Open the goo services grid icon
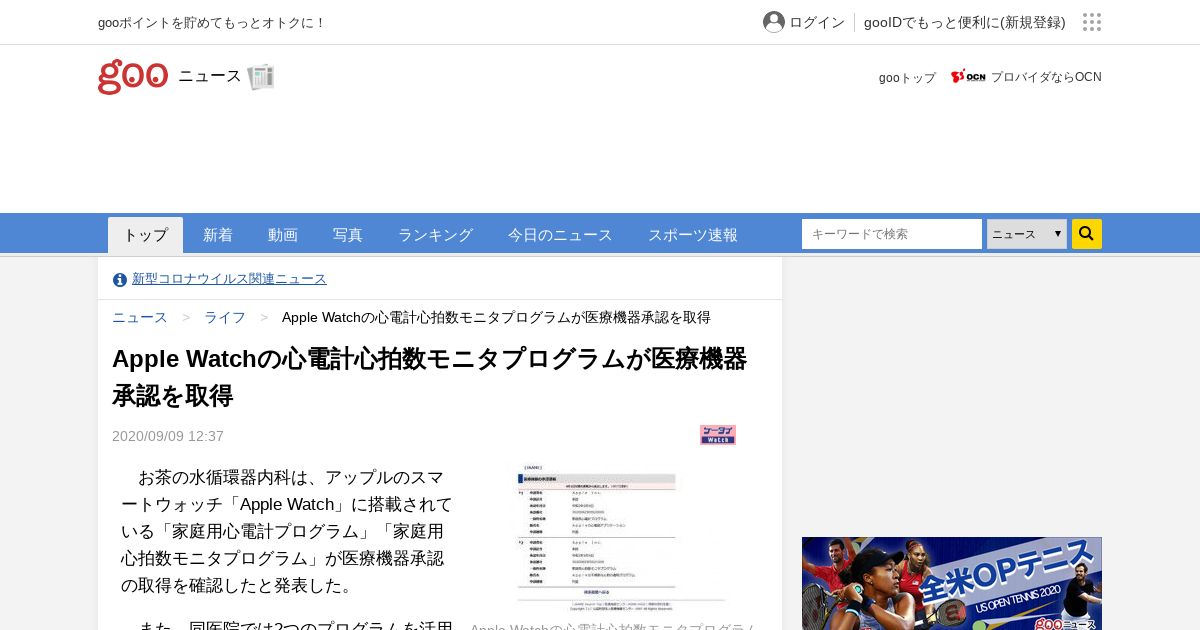1200x630 pixels. click(1092, 22)
